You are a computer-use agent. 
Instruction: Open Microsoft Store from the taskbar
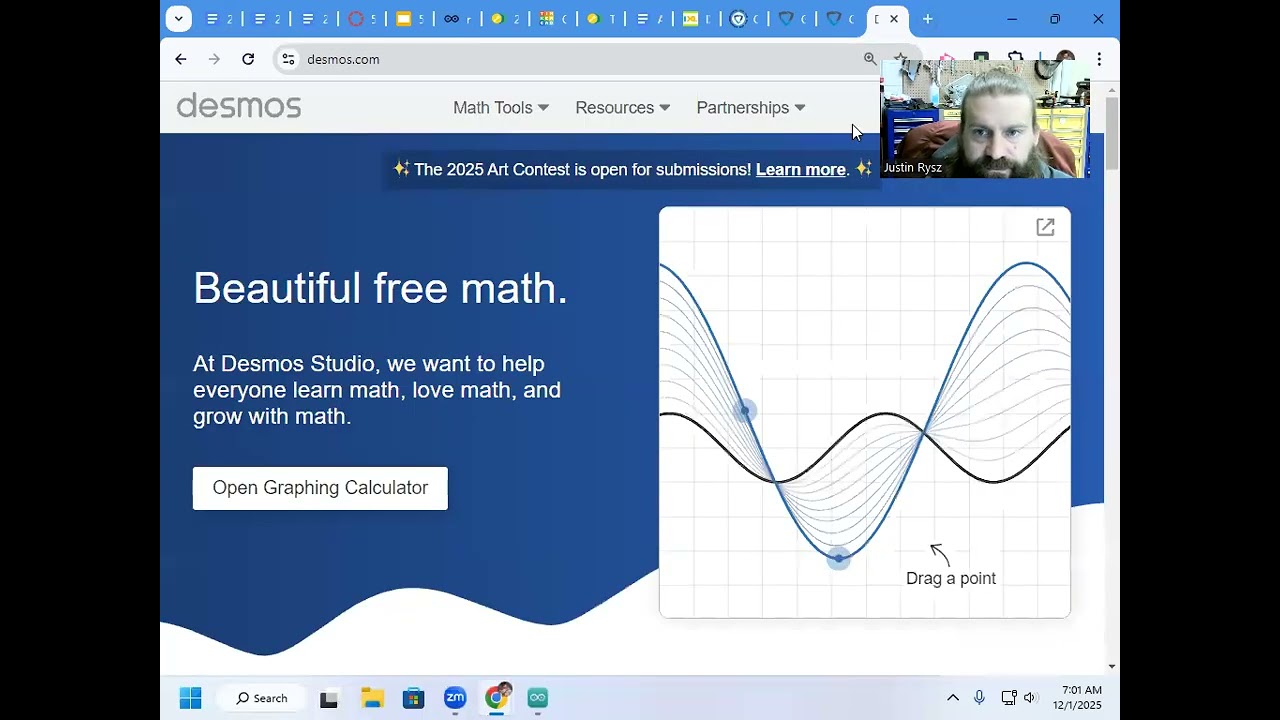413,698
